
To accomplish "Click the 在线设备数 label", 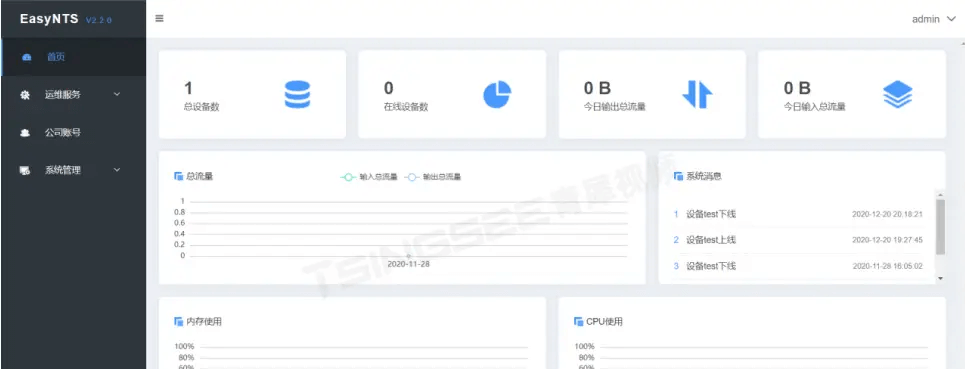I will [x=406, y=107].
